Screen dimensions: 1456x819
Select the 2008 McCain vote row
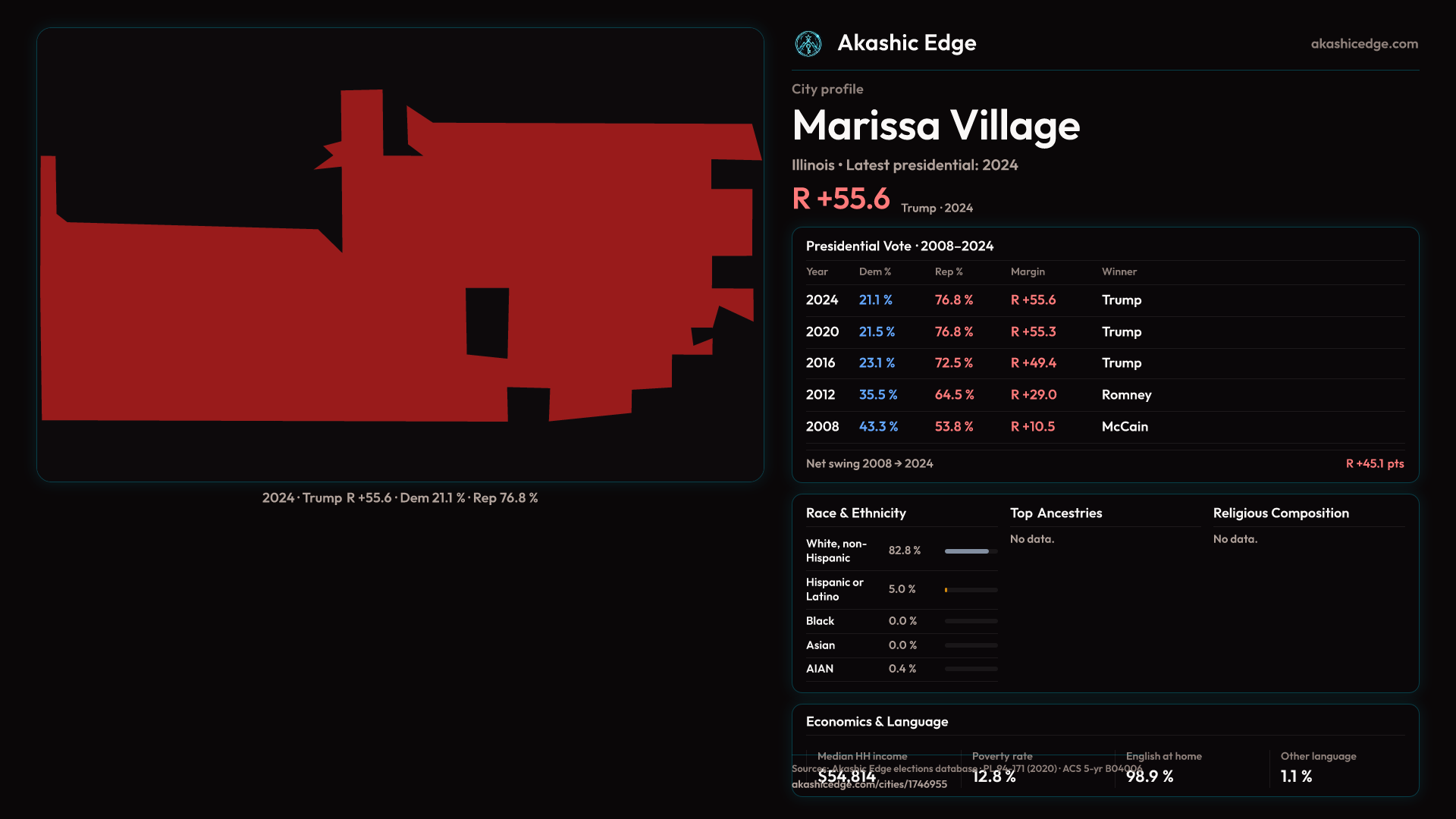click(x=1104, y=427)
